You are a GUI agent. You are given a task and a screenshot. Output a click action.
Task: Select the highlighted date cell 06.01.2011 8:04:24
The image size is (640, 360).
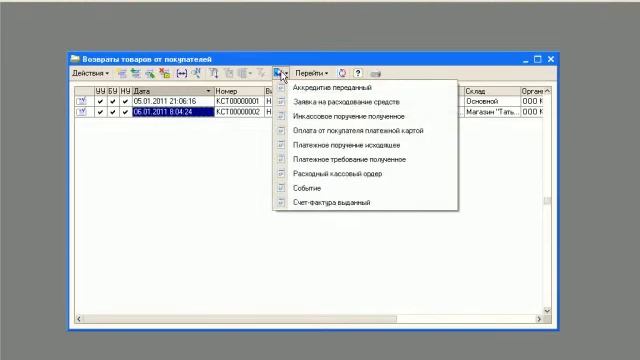[173, 112]
